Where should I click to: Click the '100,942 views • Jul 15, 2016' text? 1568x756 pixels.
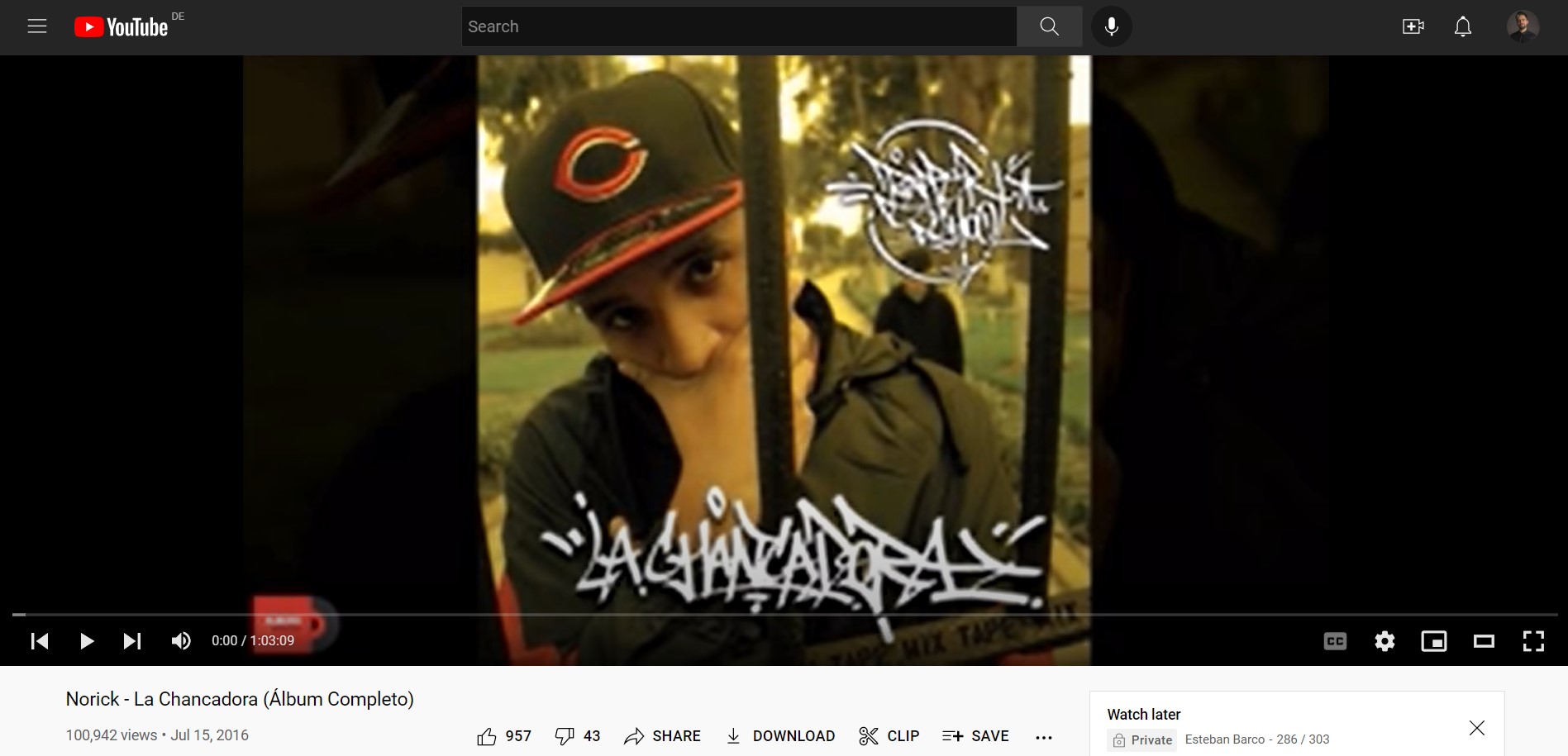[x=157, y=735]
